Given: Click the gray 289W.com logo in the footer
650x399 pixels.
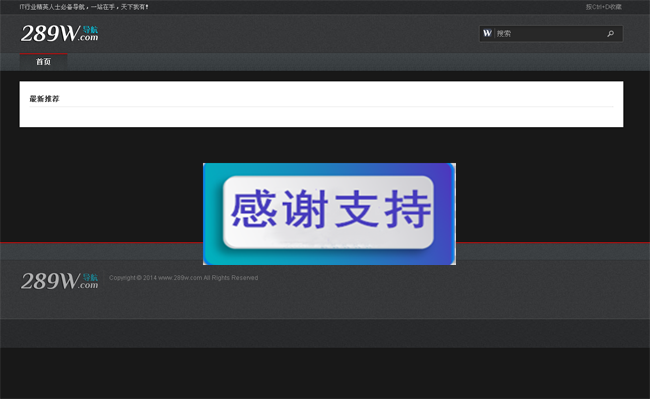Looking at the screenshot, I should tap(59, 281).
